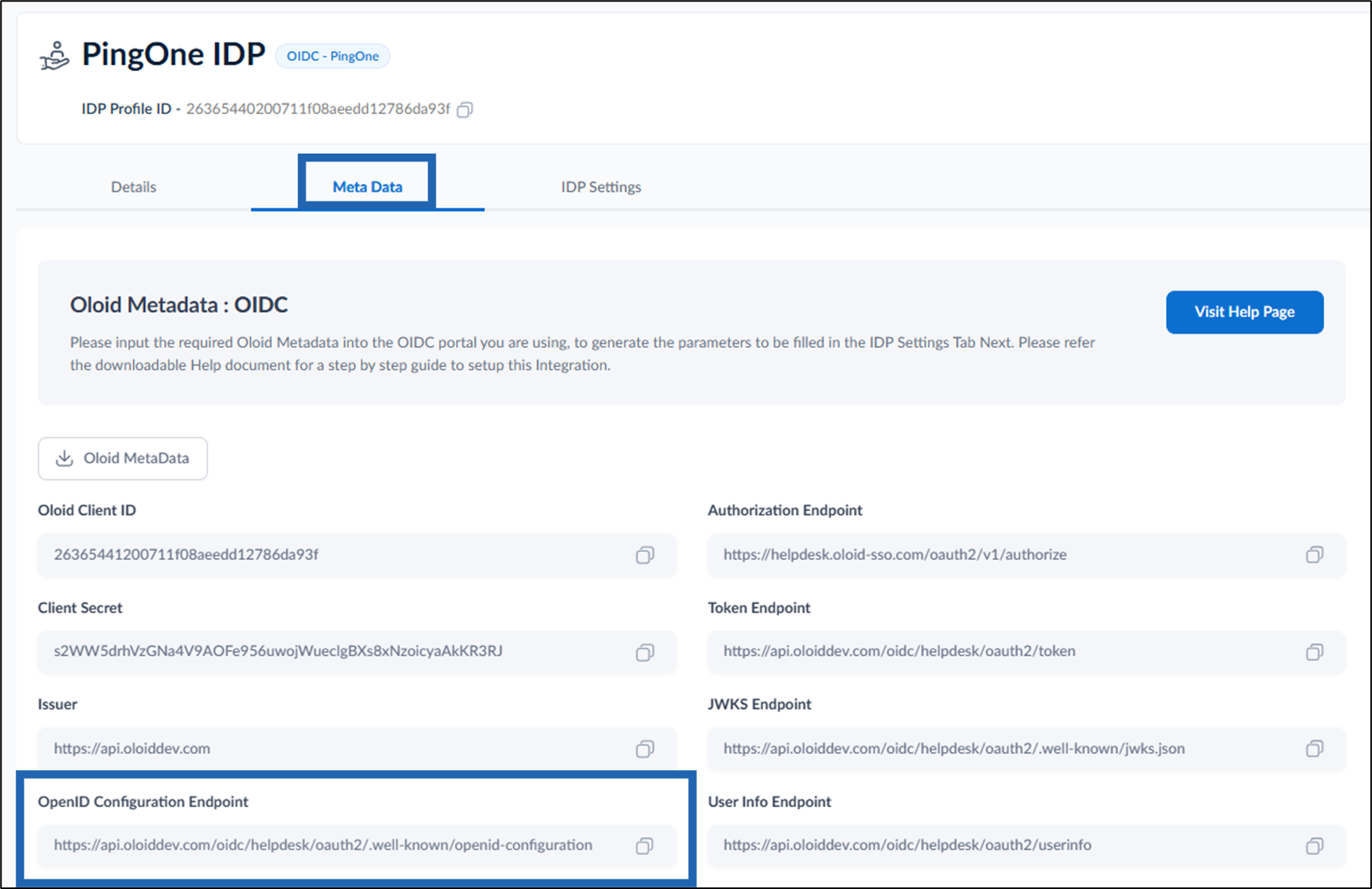1372x889 pixels.
Task: Click the JWKS Endpoint label
Action: (759, 704)
